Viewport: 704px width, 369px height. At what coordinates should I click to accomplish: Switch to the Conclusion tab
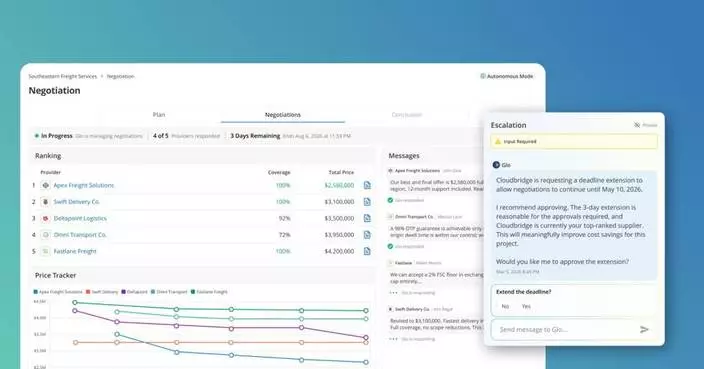click(x=407, y=115)
